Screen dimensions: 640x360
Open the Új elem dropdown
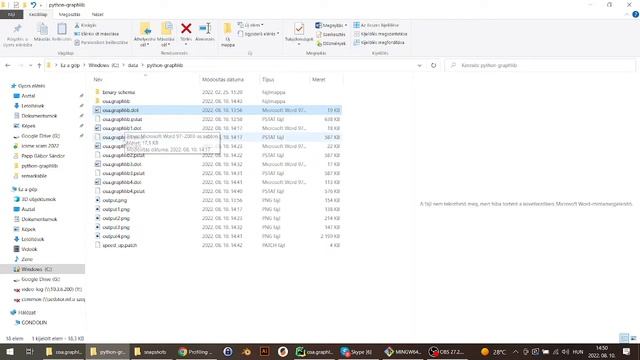pyautogui.click(x=251, y=25)
